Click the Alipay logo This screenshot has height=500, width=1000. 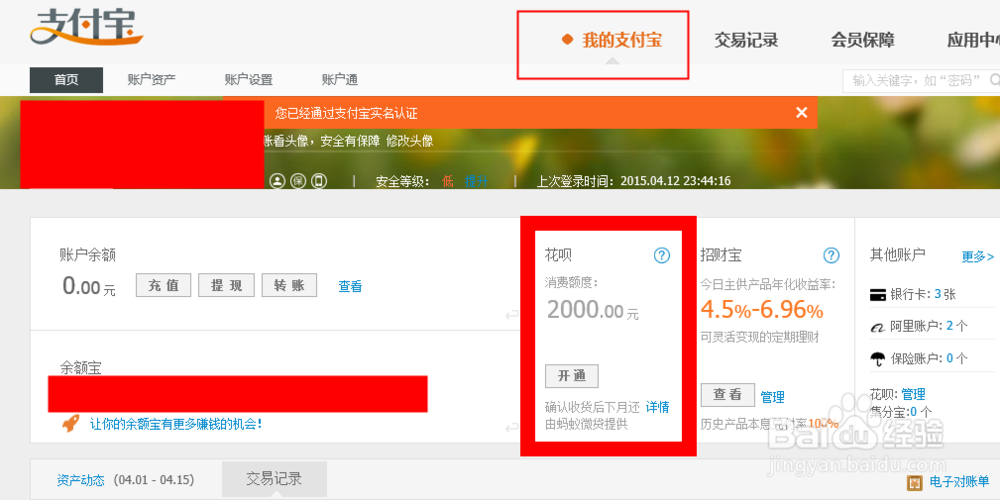pos(86,27)
